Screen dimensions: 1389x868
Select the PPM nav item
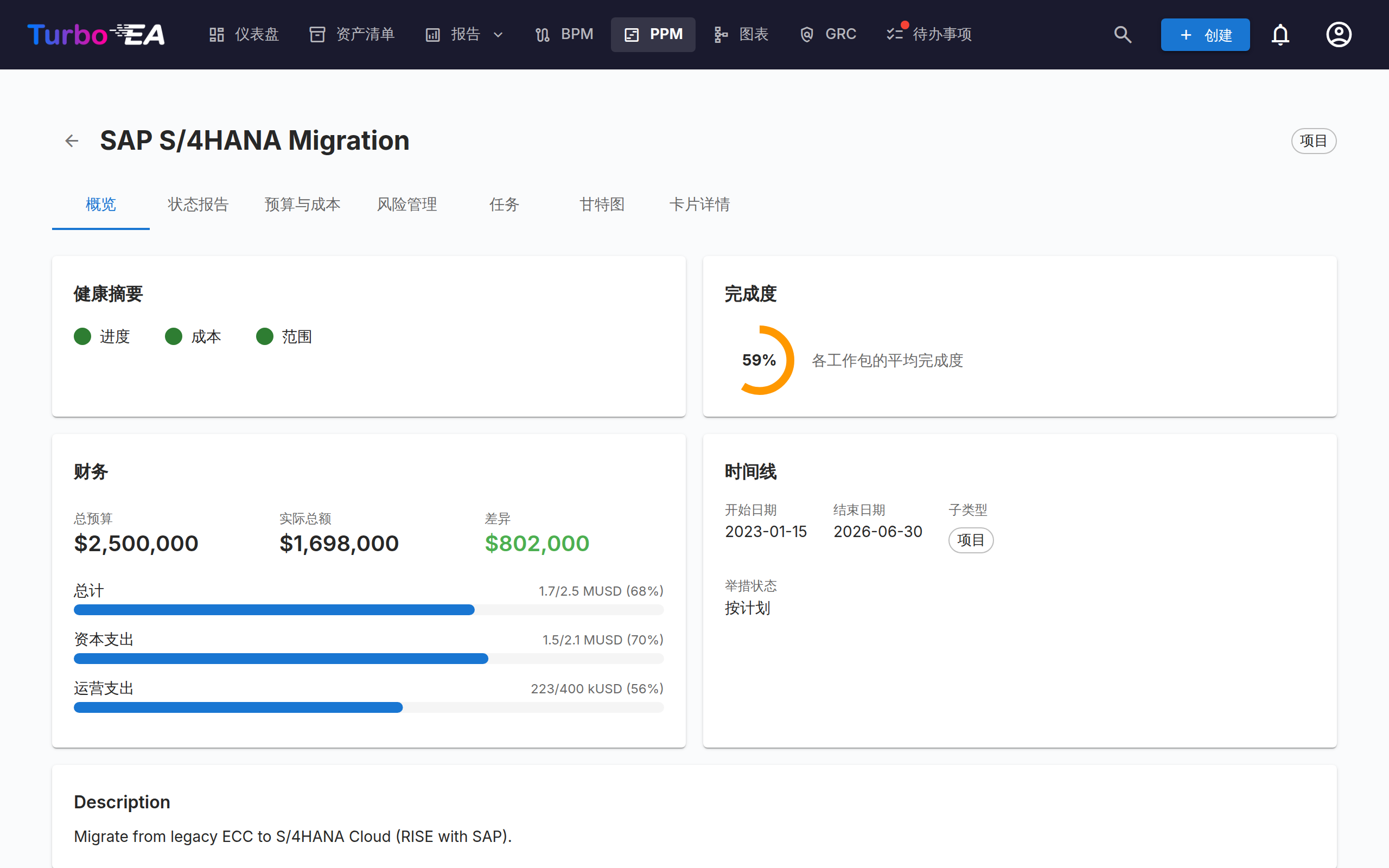click(x=653, y=34)
